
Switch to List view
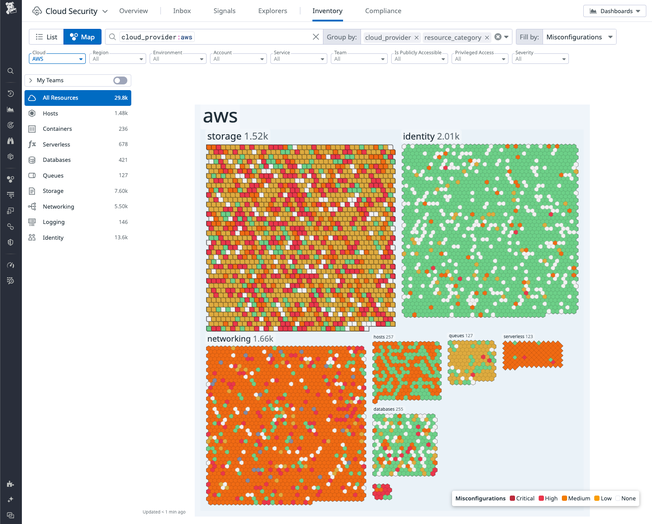46,37
